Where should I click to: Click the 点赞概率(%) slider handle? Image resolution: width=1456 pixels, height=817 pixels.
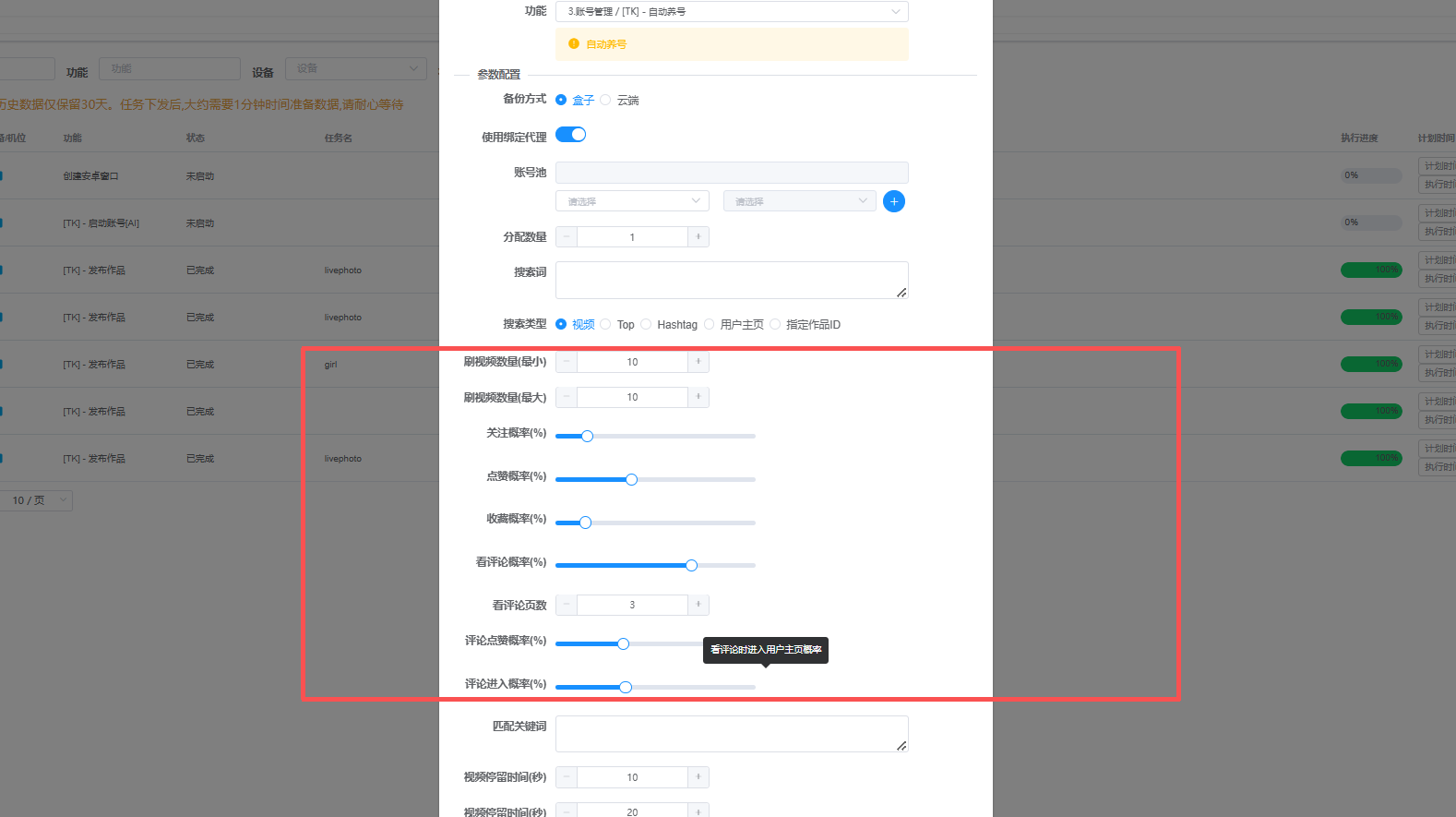[x=631, y=479]
